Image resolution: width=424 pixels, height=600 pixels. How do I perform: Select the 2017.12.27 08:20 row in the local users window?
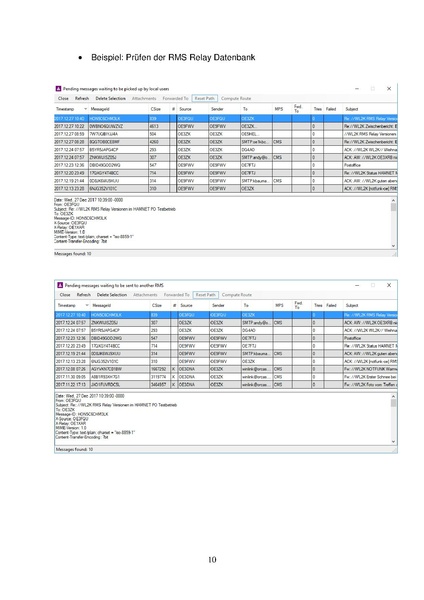(225, 142)
